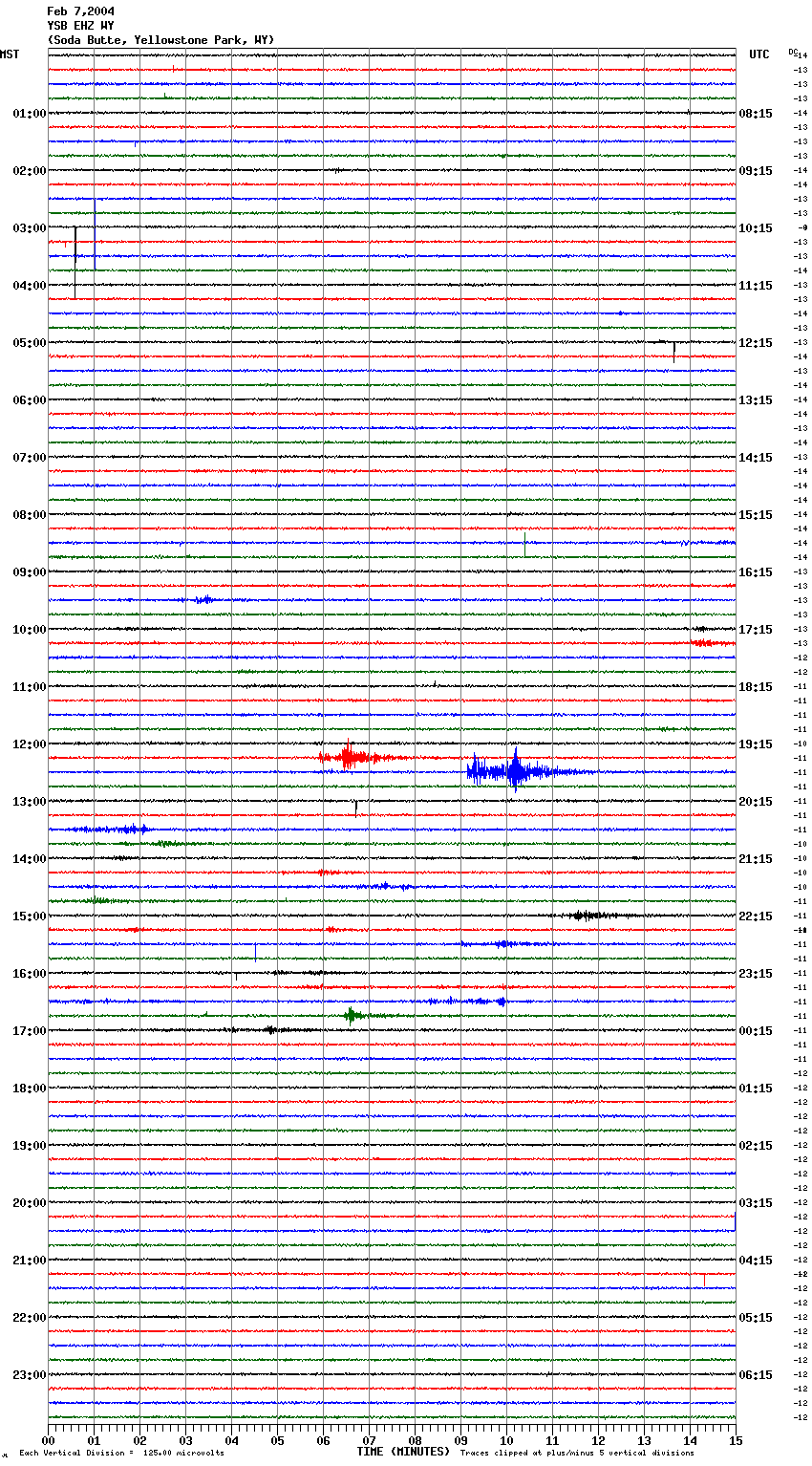Select the 13:00 MST row label

29,802
